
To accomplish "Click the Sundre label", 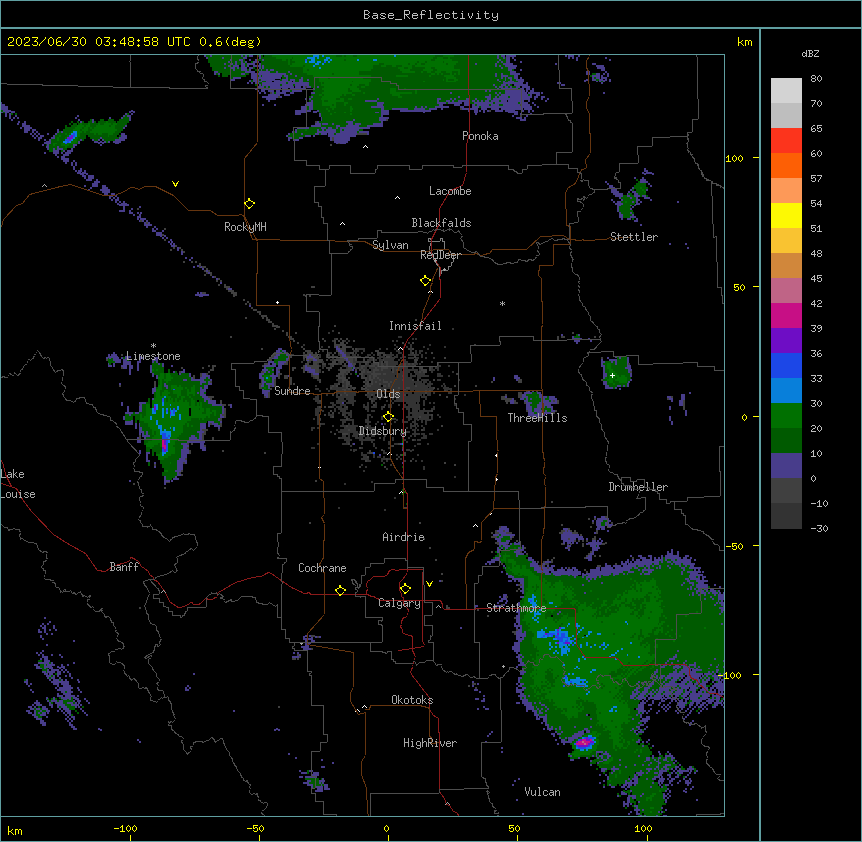I will tap(292, 391).
